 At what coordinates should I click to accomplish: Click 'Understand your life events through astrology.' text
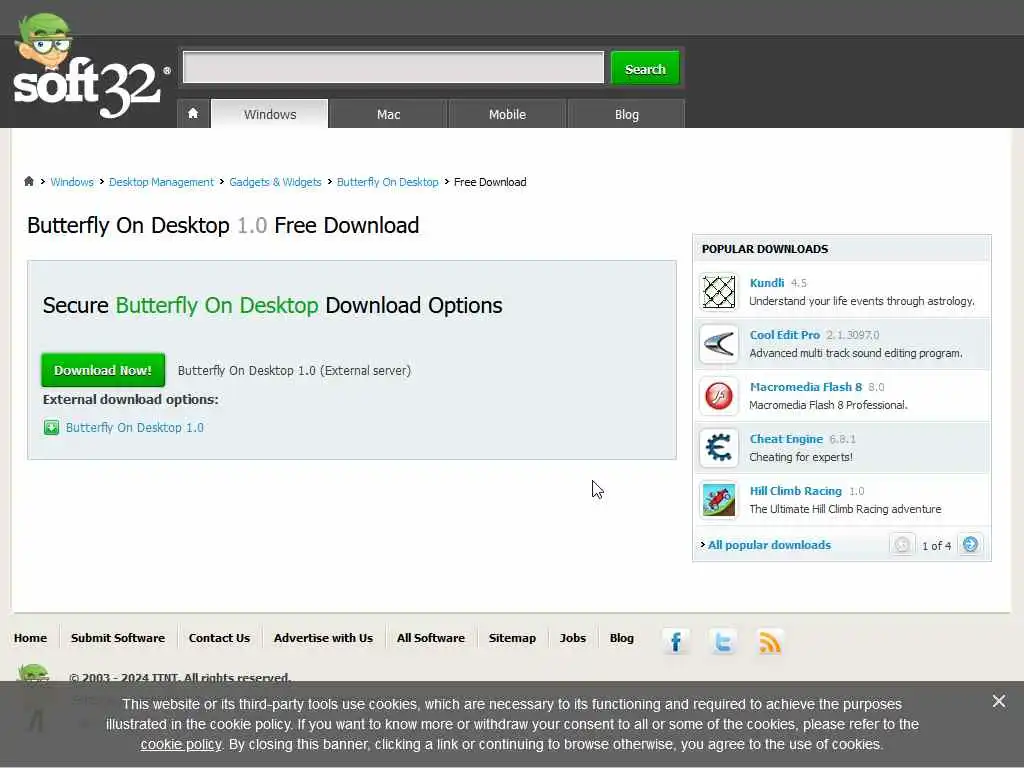(x=861, y=301)
